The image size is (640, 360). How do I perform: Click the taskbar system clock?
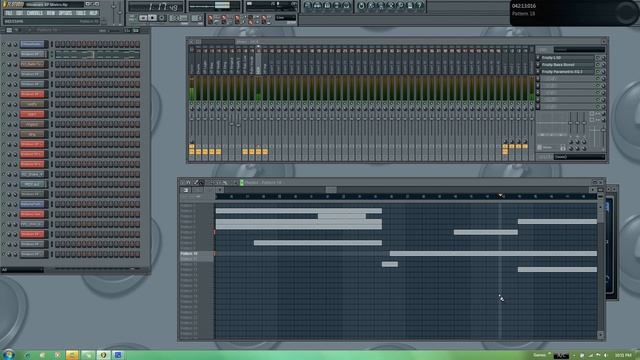coord(623,356)
